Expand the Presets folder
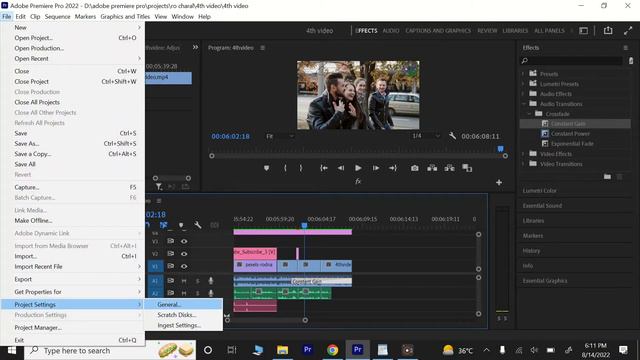Image resolution: width=640 pixels, height=360 pixels. pos(523,74)
